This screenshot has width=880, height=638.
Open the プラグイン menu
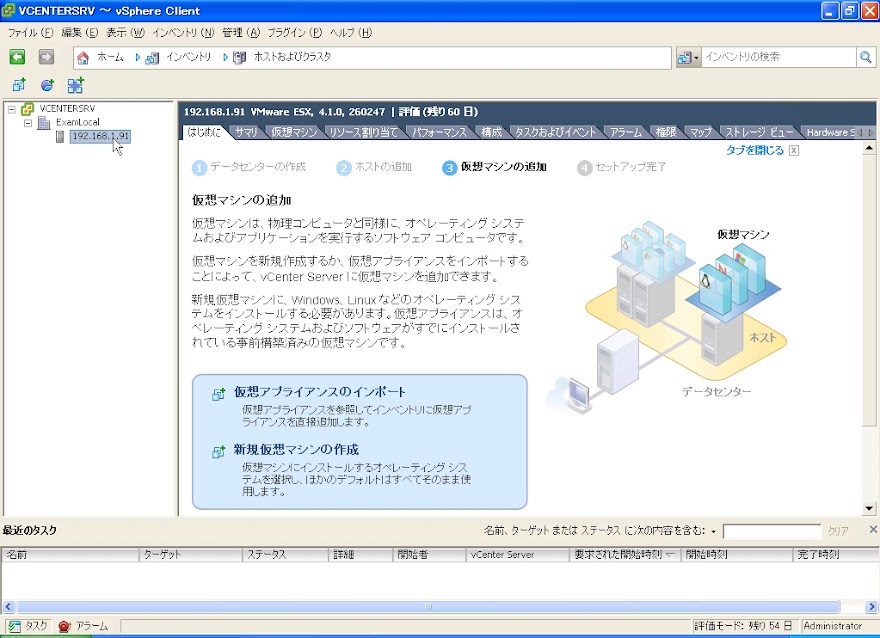[x=295, y=33]
